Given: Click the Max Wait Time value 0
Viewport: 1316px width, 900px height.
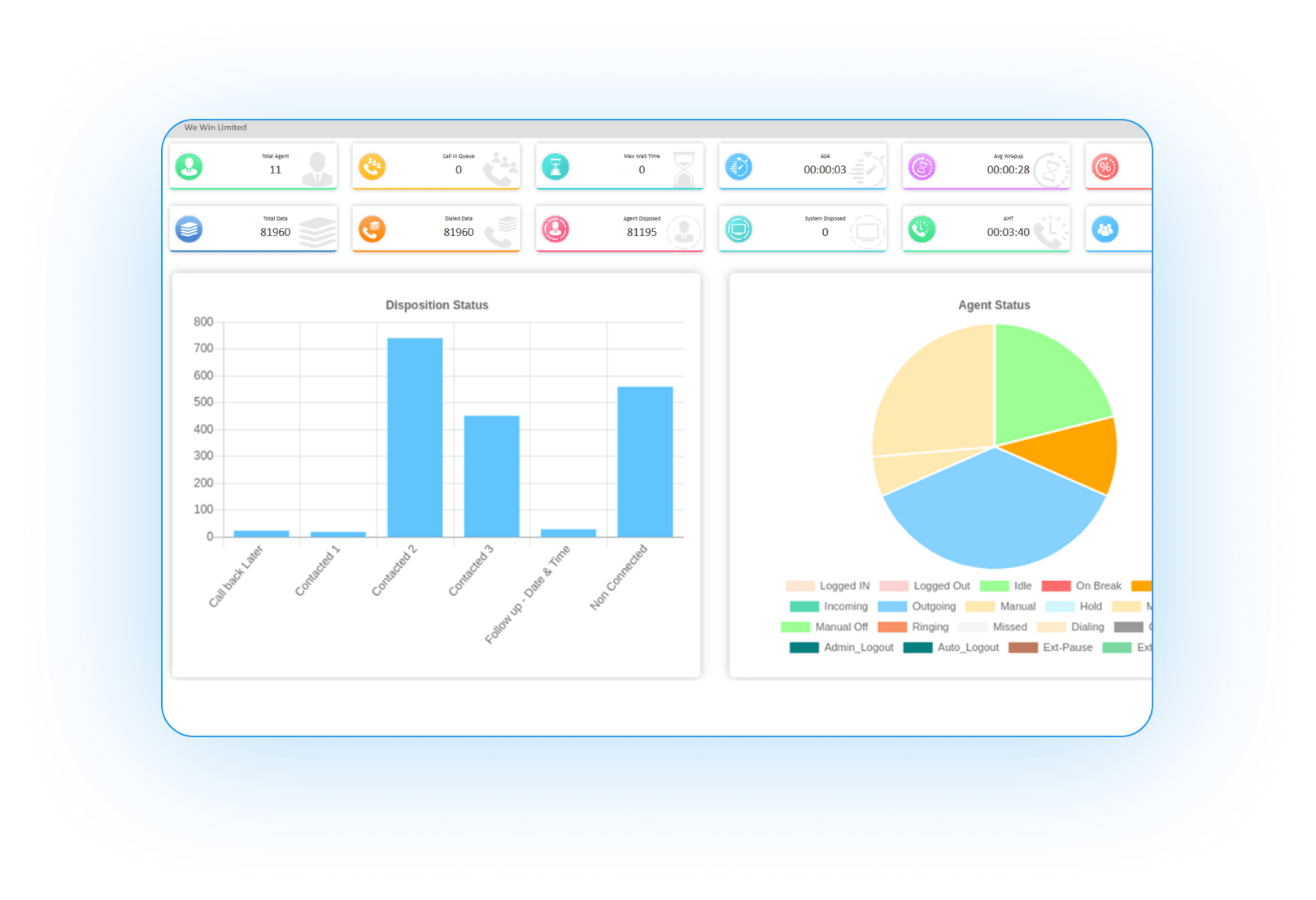Looking at the screenshot, I should tap(642, 170).
